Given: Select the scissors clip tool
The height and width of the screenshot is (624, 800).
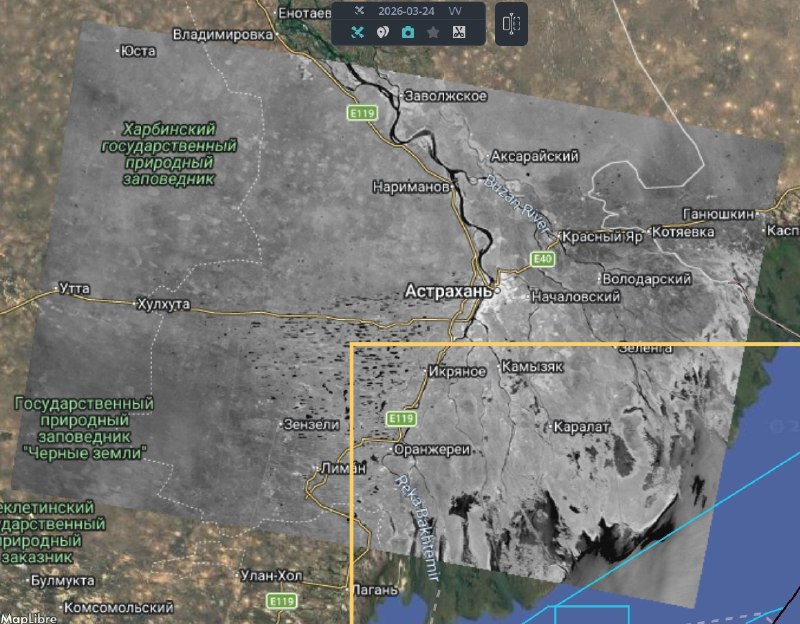Looking at the screenshot, I should coord(459,32).
